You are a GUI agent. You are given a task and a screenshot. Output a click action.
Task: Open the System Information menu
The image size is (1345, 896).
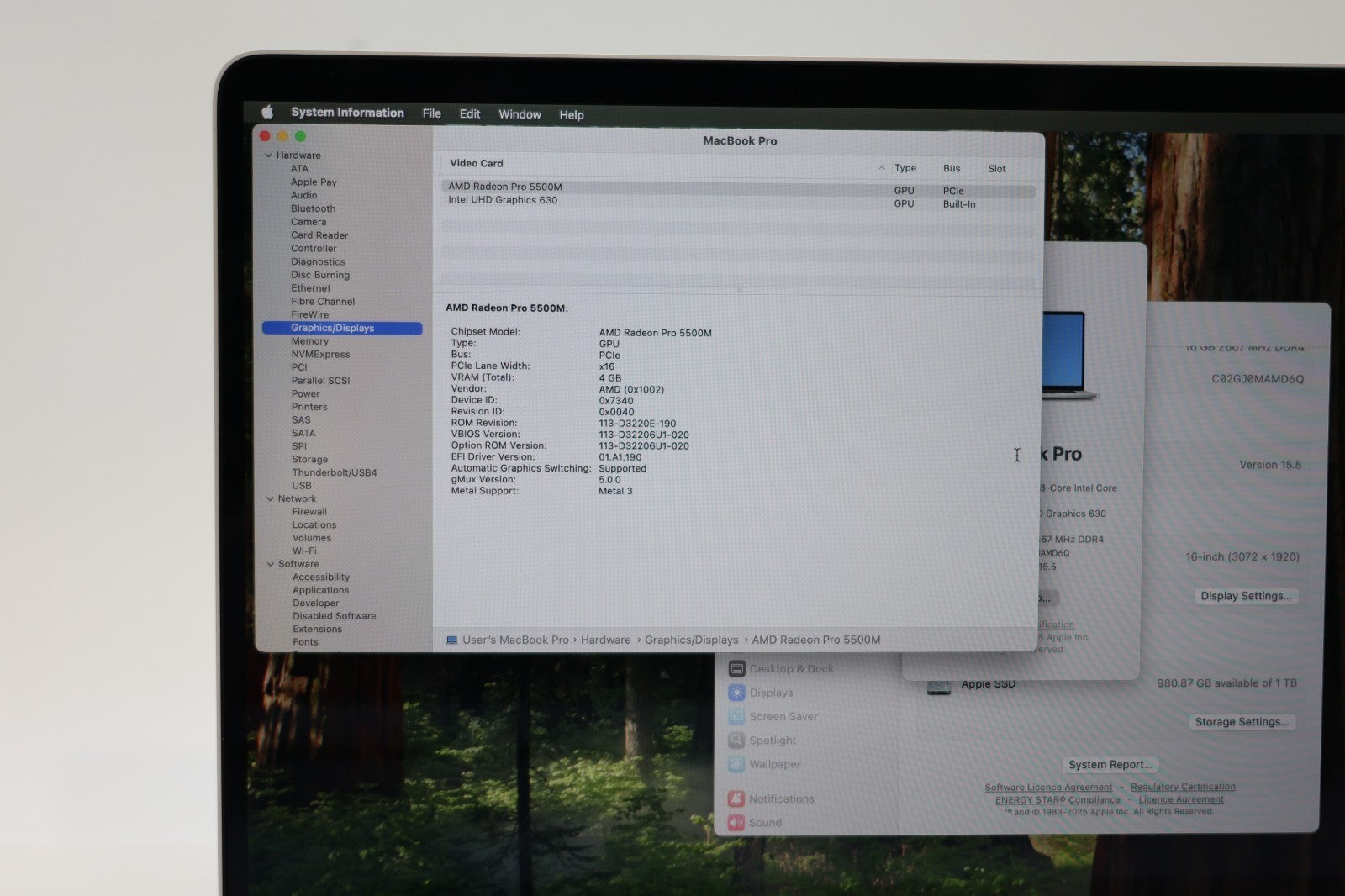(x=347, y=113)
